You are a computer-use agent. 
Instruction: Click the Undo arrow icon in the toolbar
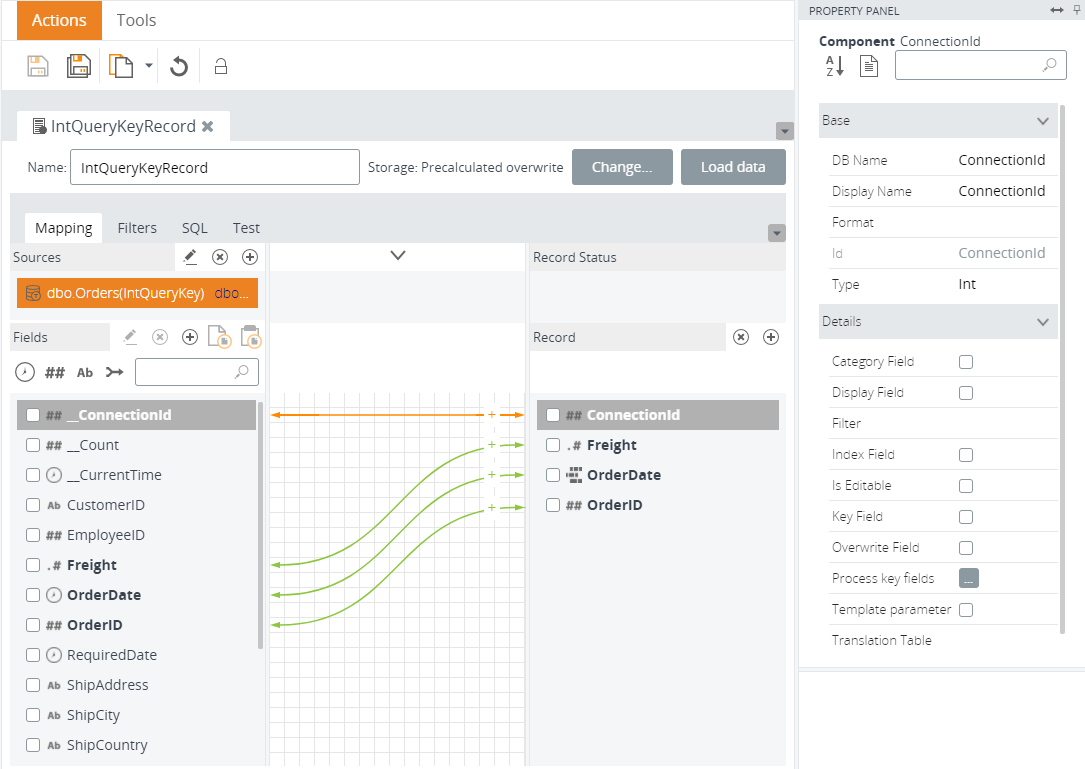pos(179,66)
